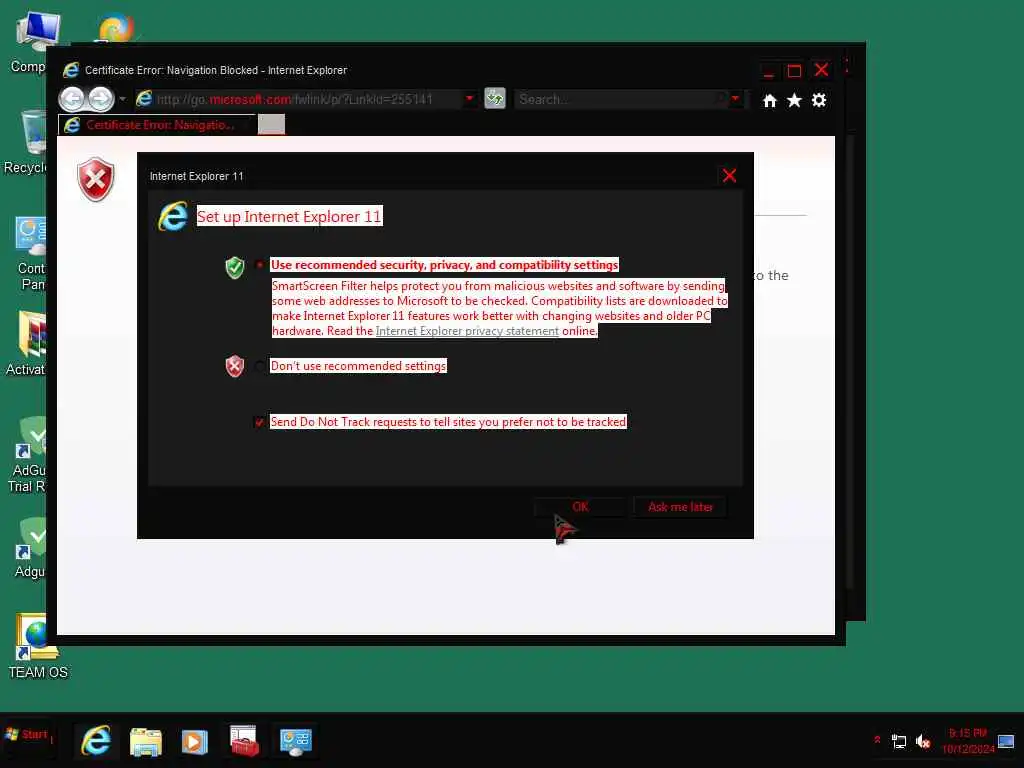Open Control Panel taskbar icon
1024x768 pixels.
pyautogui.click(x=295, y=742)
